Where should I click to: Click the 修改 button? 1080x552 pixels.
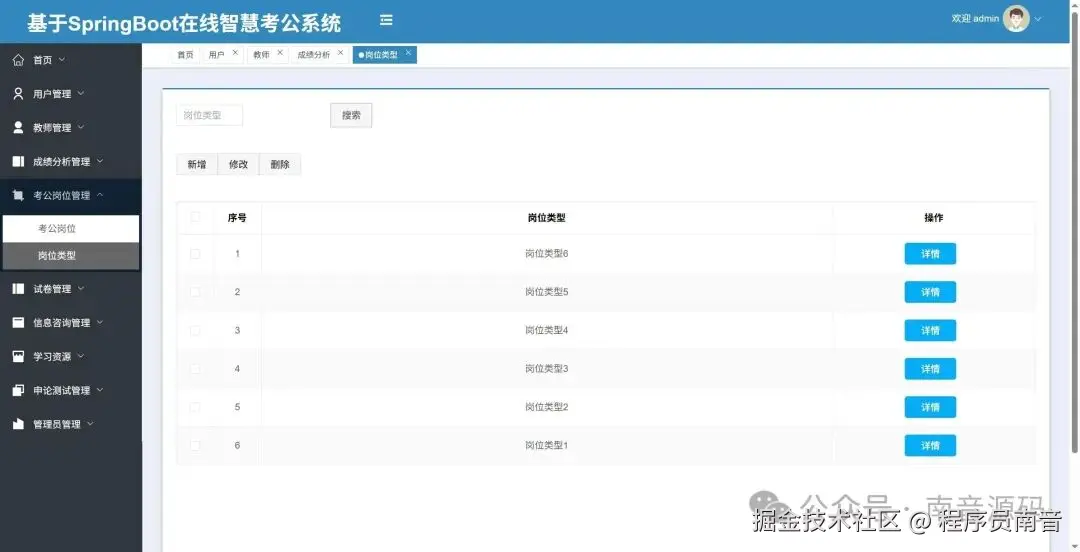tap(238, 164)
